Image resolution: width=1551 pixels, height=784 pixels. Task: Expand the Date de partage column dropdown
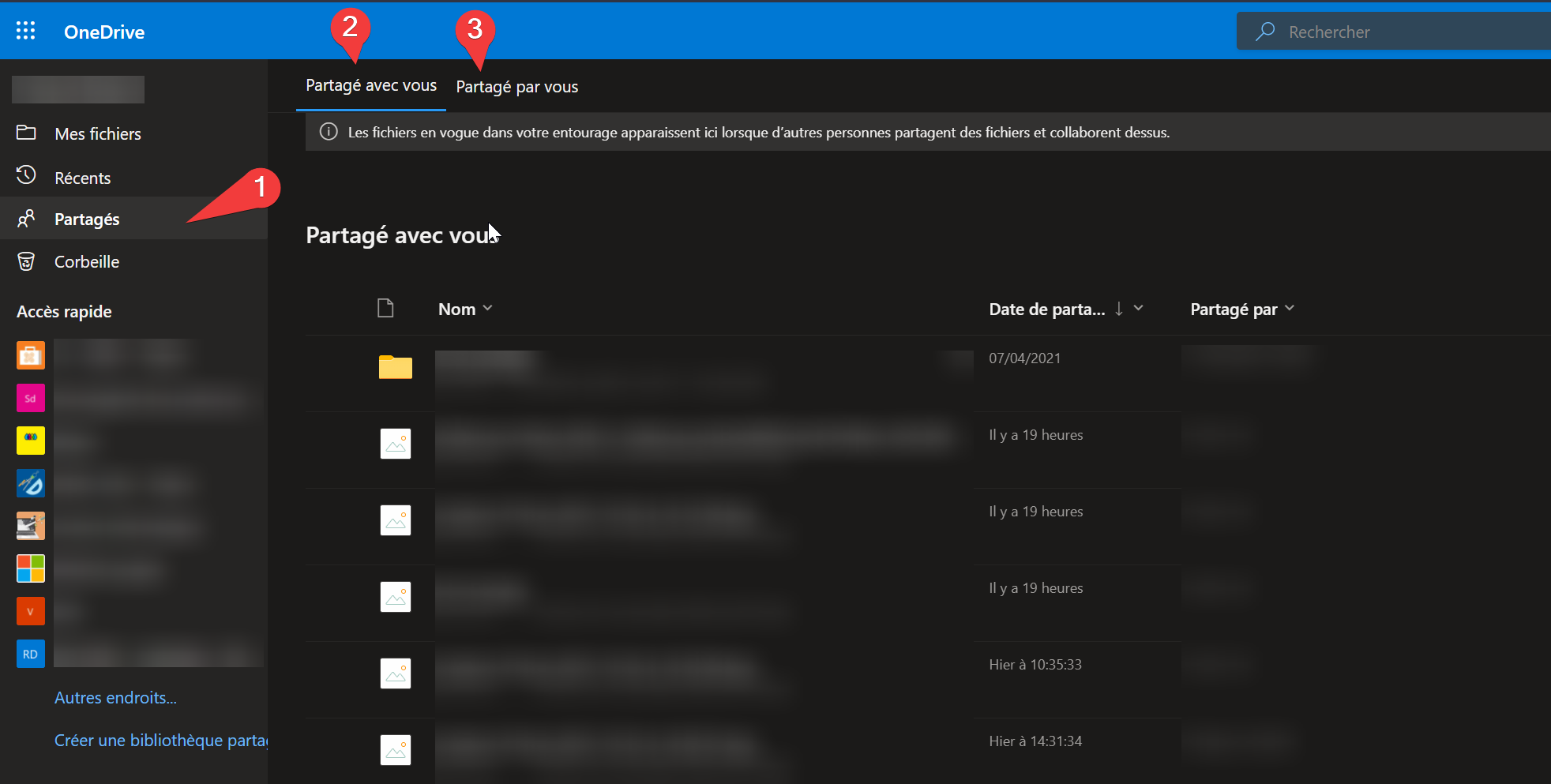[x=1138, y=308]
